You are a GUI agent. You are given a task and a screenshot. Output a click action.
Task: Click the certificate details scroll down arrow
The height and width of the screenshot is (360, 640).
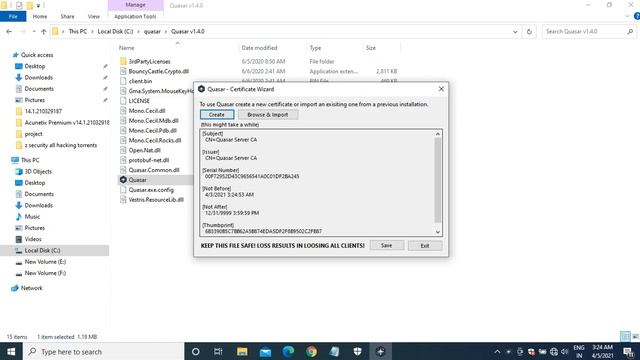(x=438, y=232)
